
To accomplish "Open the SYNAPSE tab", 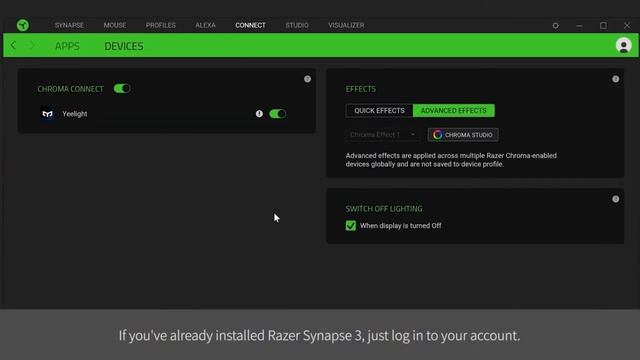I will [69, 25].
